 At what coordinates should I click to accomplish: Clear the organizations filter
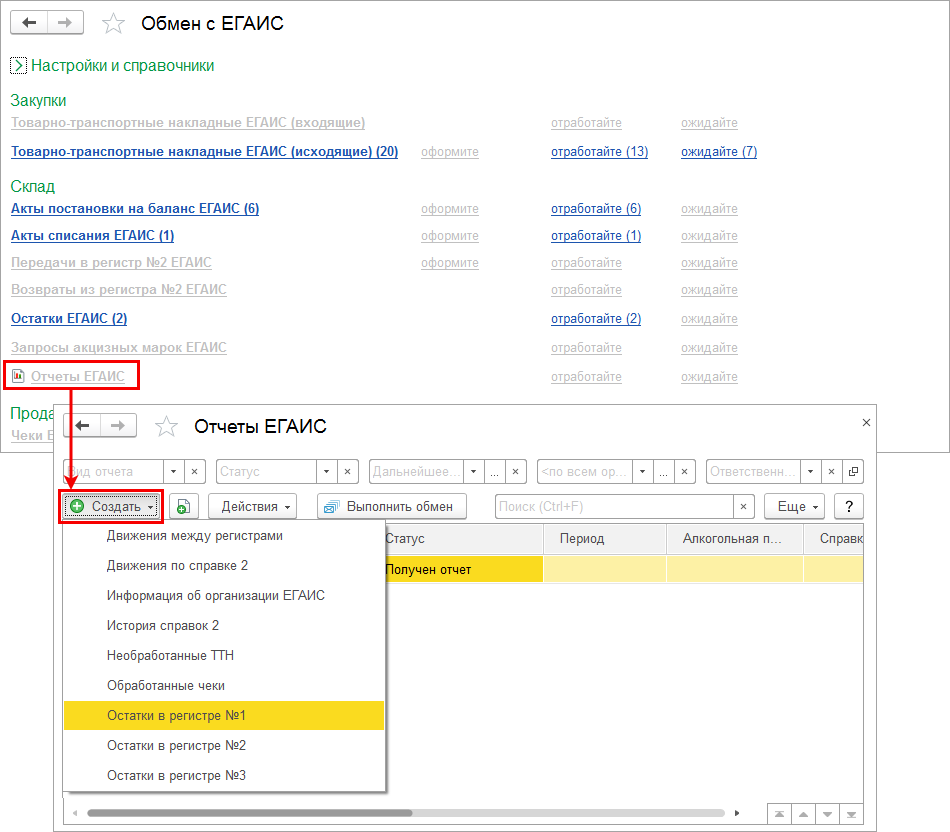684,471
